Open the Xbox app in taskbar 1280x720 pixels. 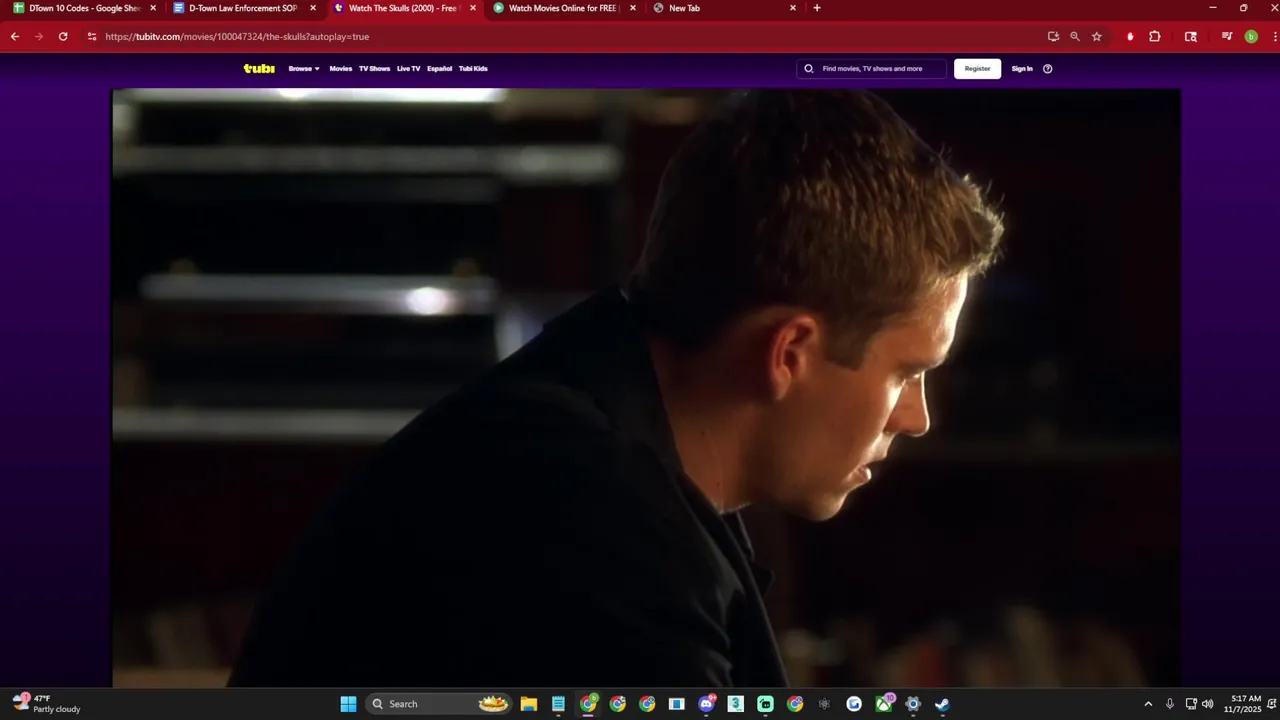(884, 704)
